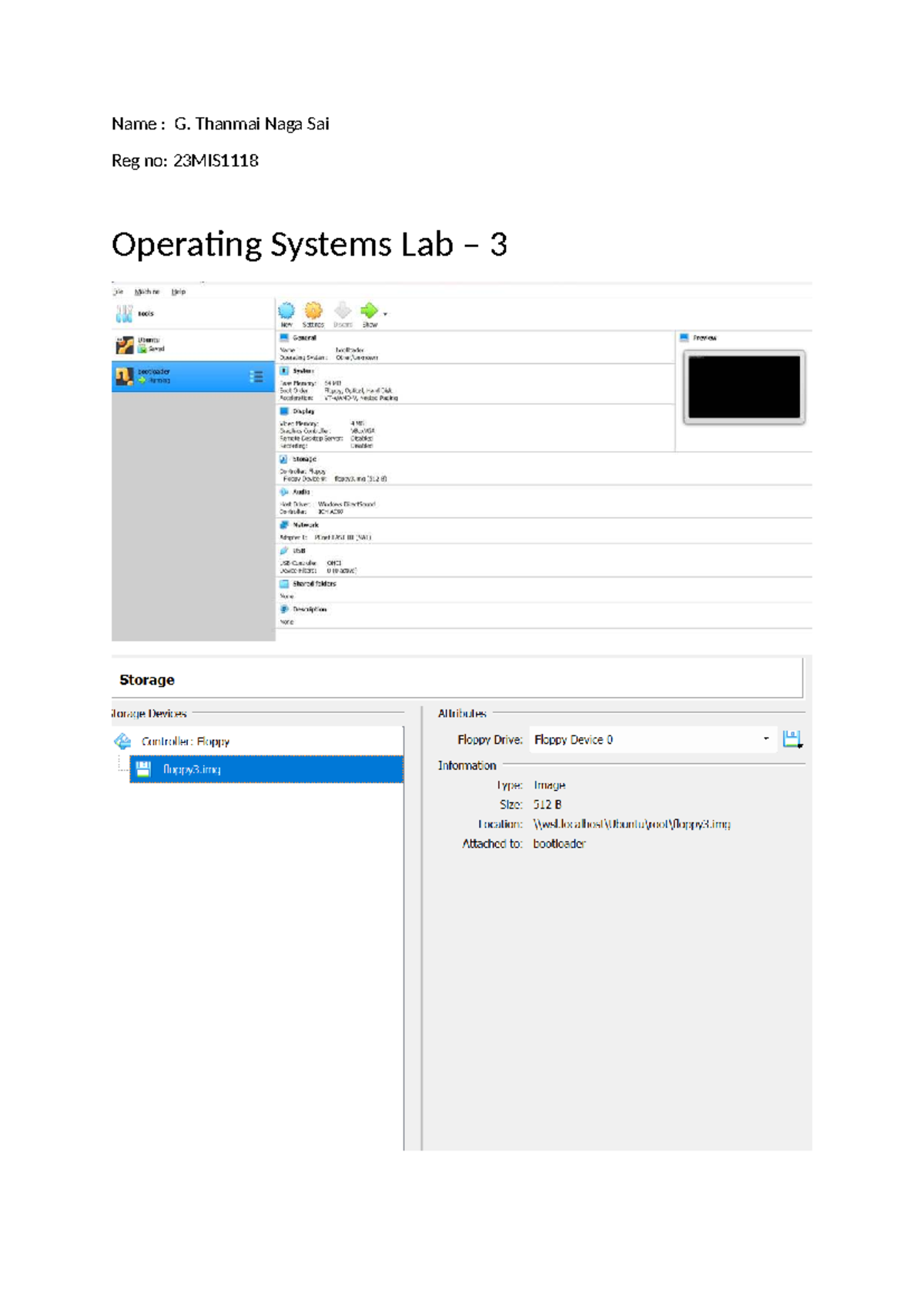Image resolution: width=924 pixels, height=1306 pixels.
Task: Click the green Show arrow icon
Action: pyautogui.click(x=370, y=310)
